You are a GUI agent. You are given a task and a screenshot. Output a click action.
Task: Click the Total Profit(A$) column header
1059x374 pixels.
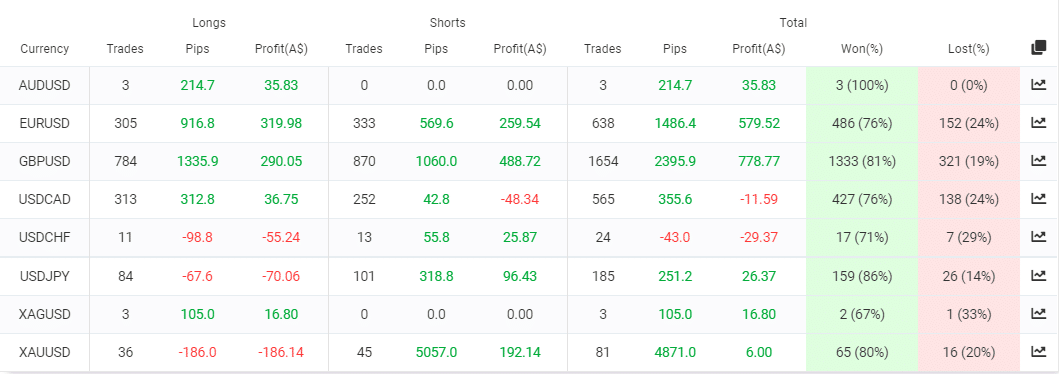pyautogui.click(x=758, y=49)
